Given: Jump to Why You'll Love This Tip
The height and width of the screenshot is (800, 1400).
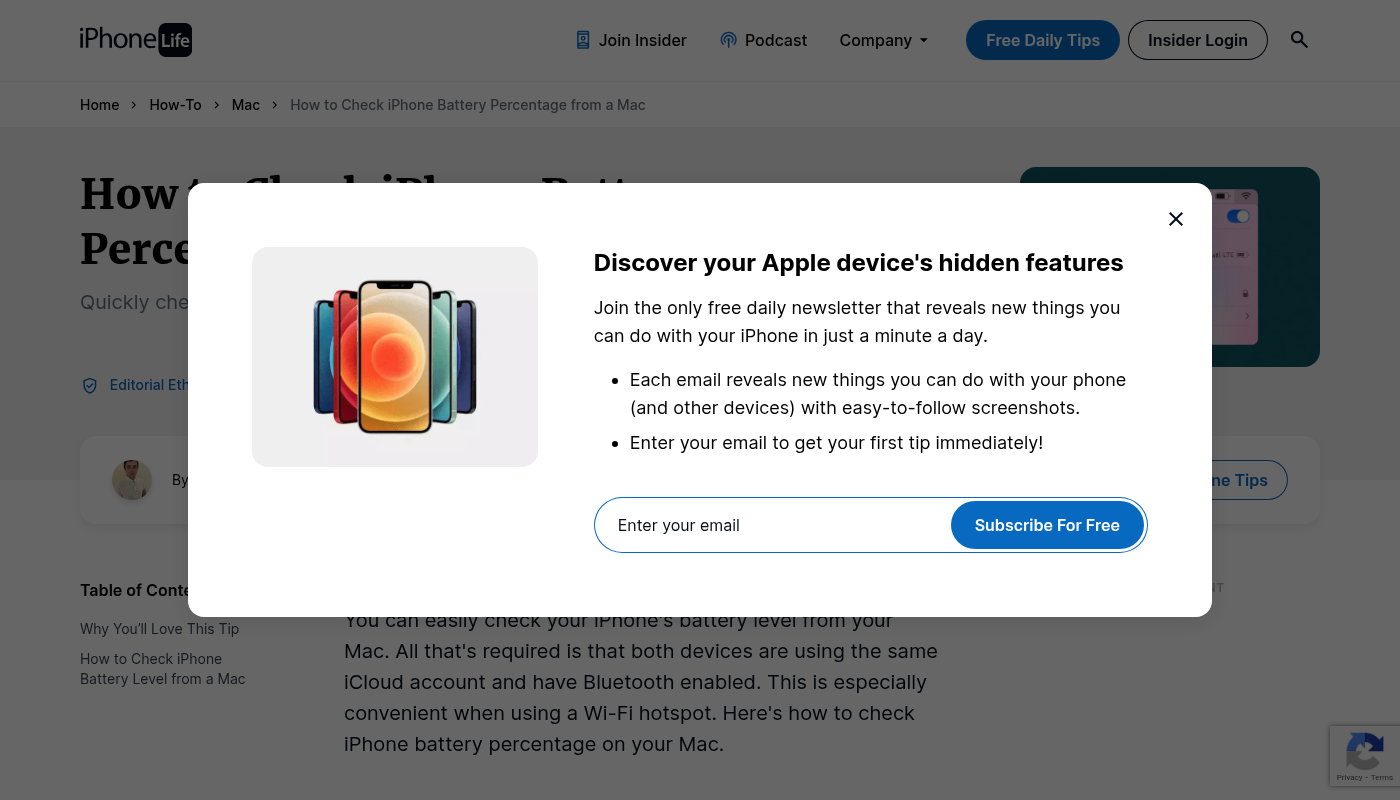Looking at the screenshot, I should point(160,629).
